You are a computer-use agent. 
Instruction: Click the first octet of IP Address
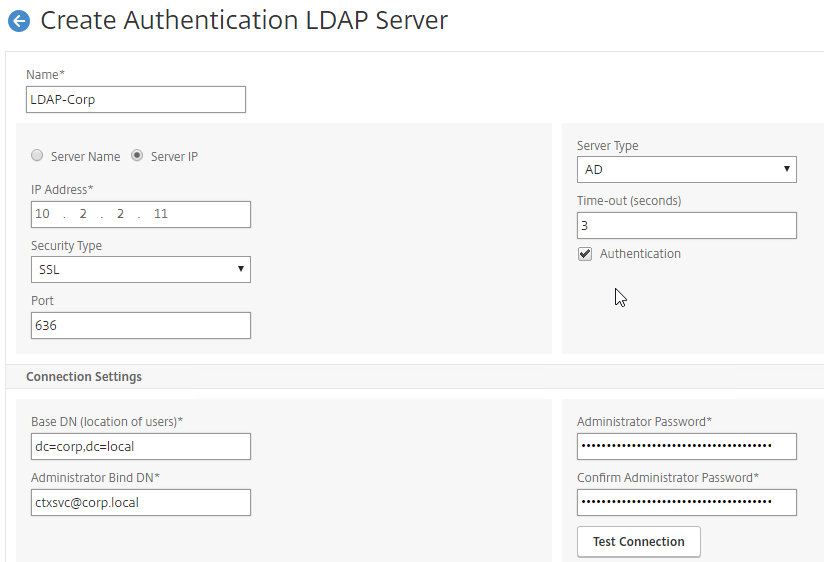(x=43, y=214)
